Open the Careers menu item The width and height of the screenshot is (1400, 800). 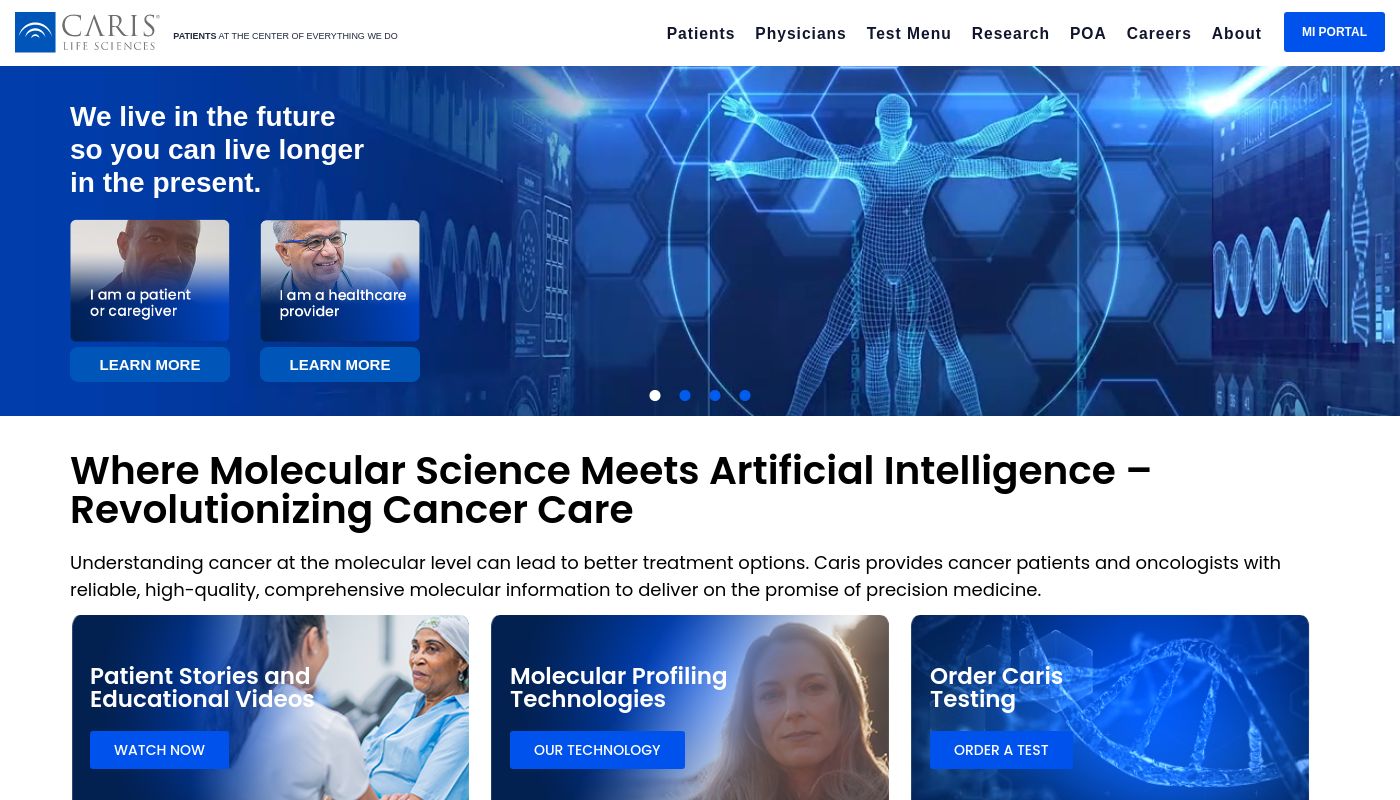1158,33
